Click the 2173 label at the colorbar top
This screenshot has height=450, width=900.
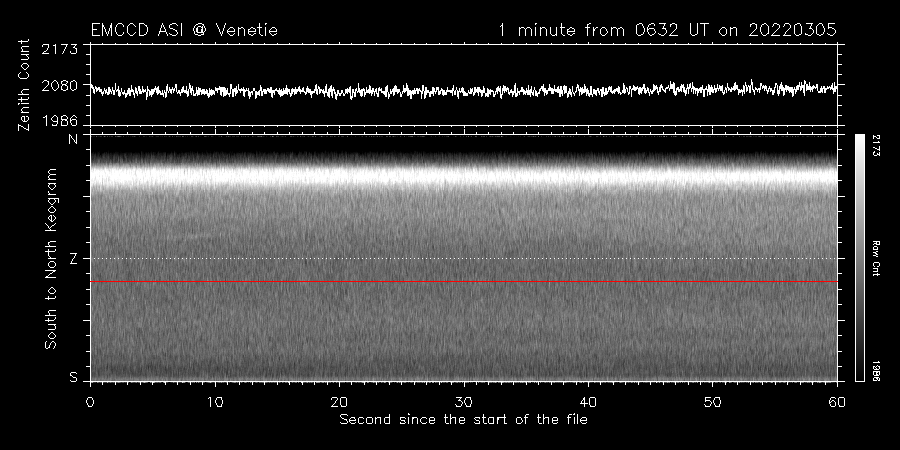875,146
